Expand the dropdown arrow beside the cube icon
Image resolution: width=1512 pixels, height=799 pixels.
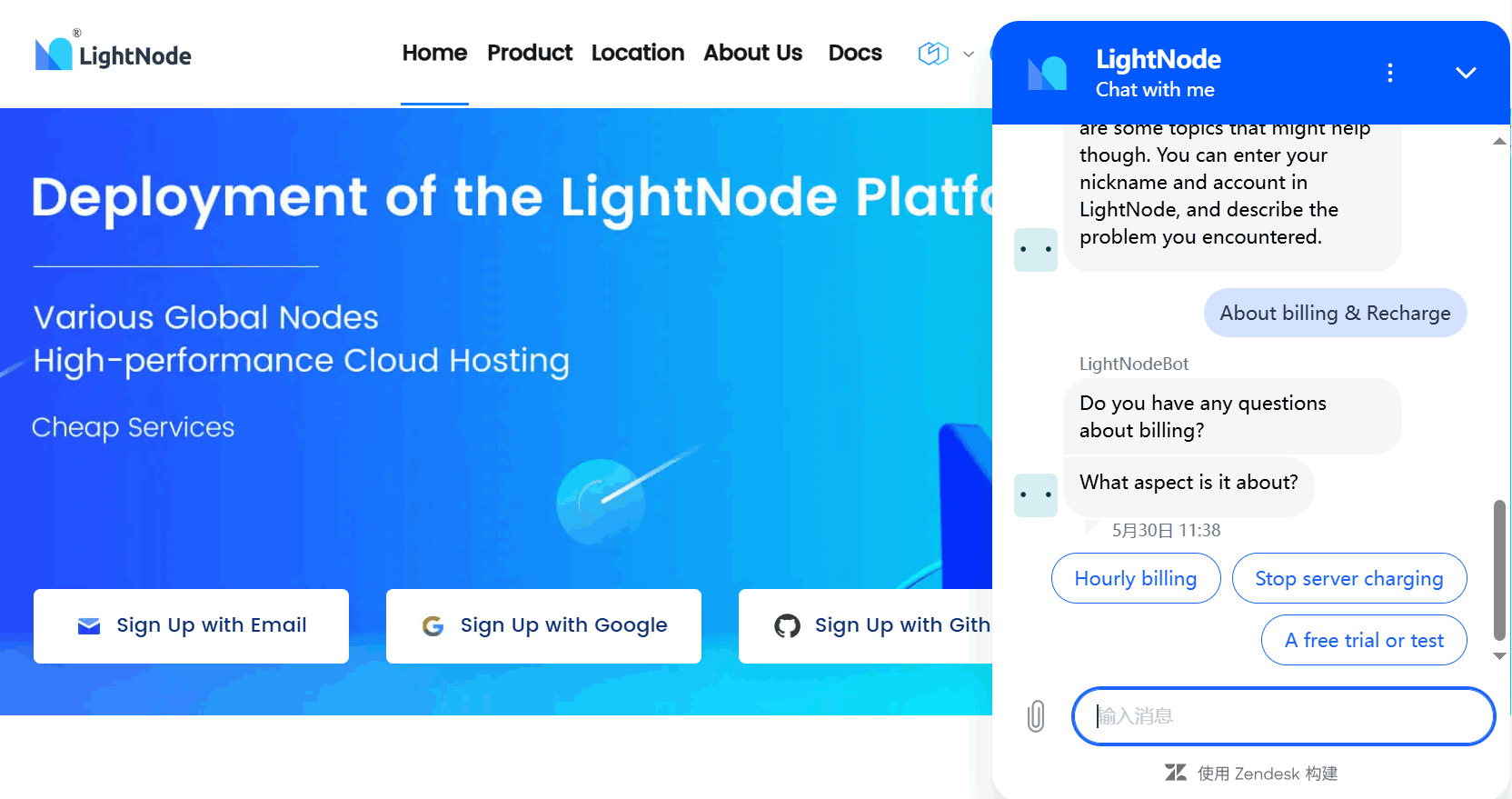(969, 55)
